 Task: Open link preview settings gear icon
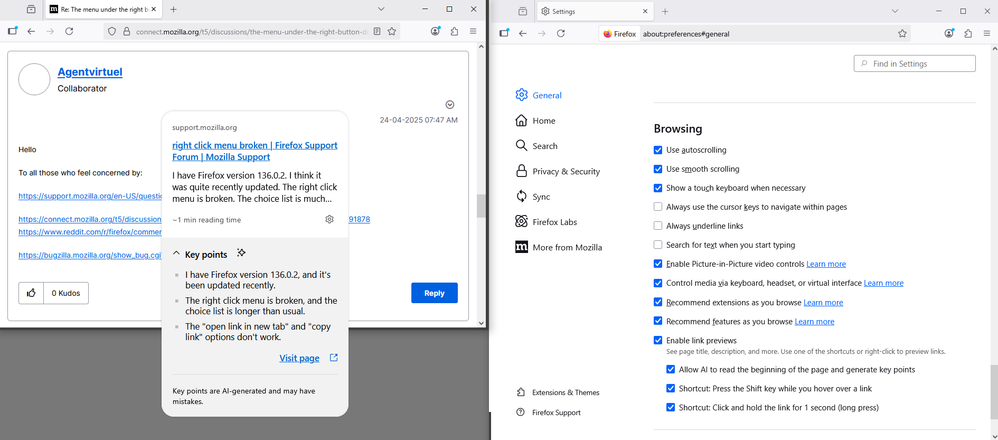(x=329, y=219)
